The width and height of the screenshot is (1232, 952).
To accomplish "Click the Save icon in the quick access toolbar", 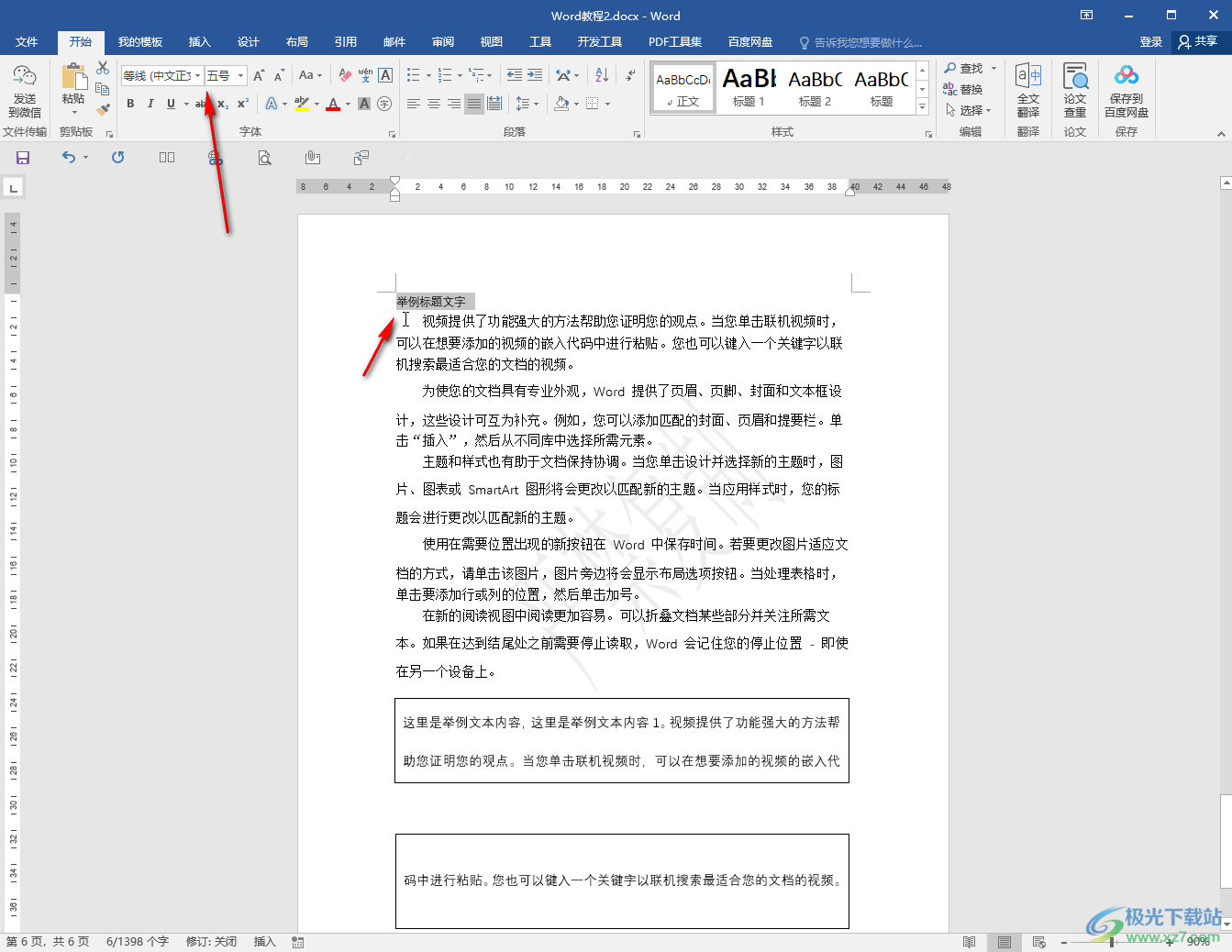I will coord(23,158).
